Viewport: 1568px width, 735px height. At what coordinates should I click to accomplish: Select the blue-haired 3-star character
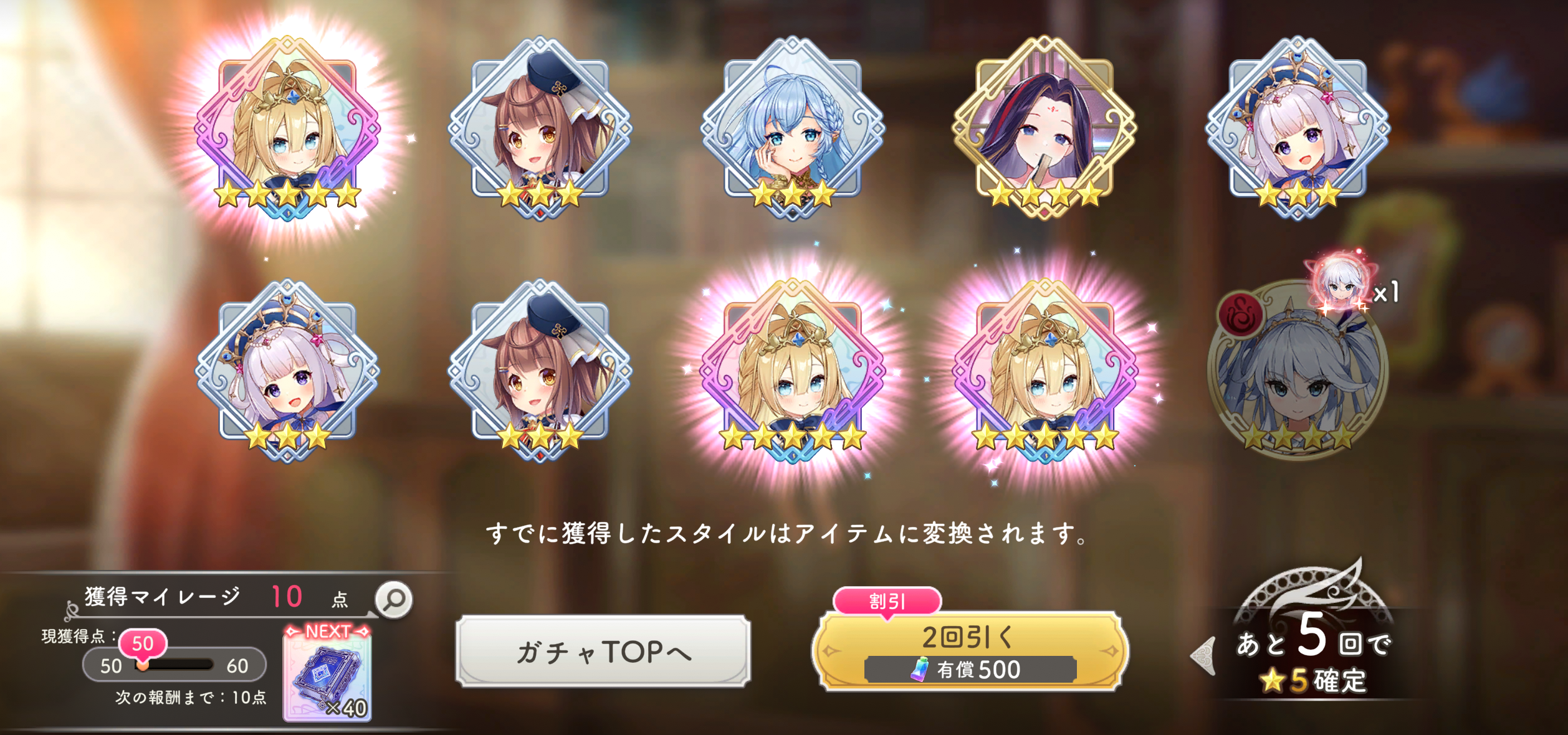(792, 128)
